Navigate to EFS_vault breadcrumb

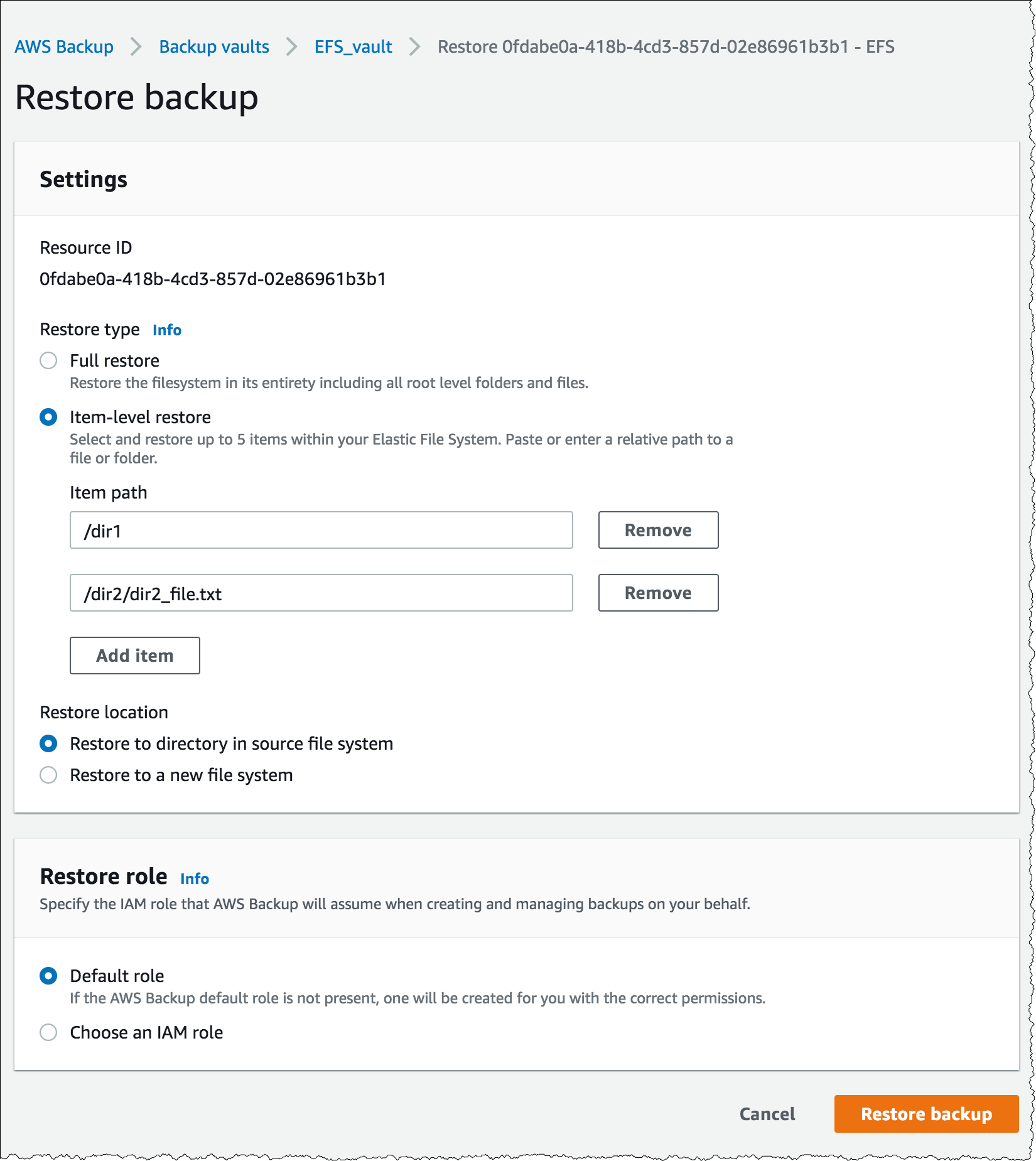pyautogui.click(x=353, y=46)
